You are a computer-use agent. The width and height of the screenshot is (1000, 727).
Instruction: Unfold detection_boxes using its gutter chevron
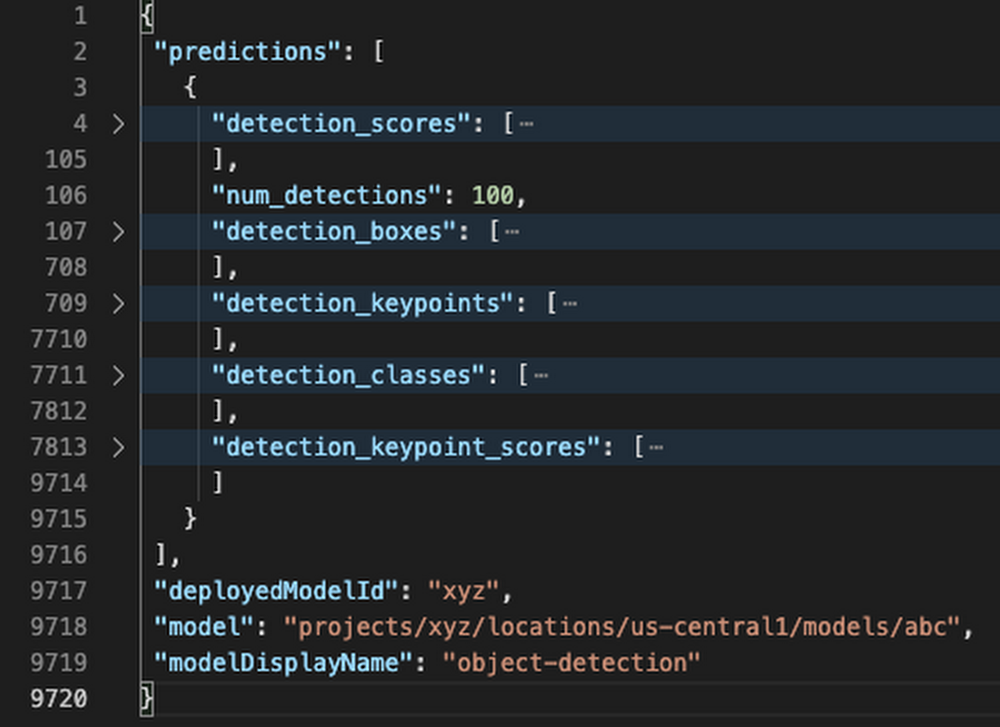pos(119,232)
